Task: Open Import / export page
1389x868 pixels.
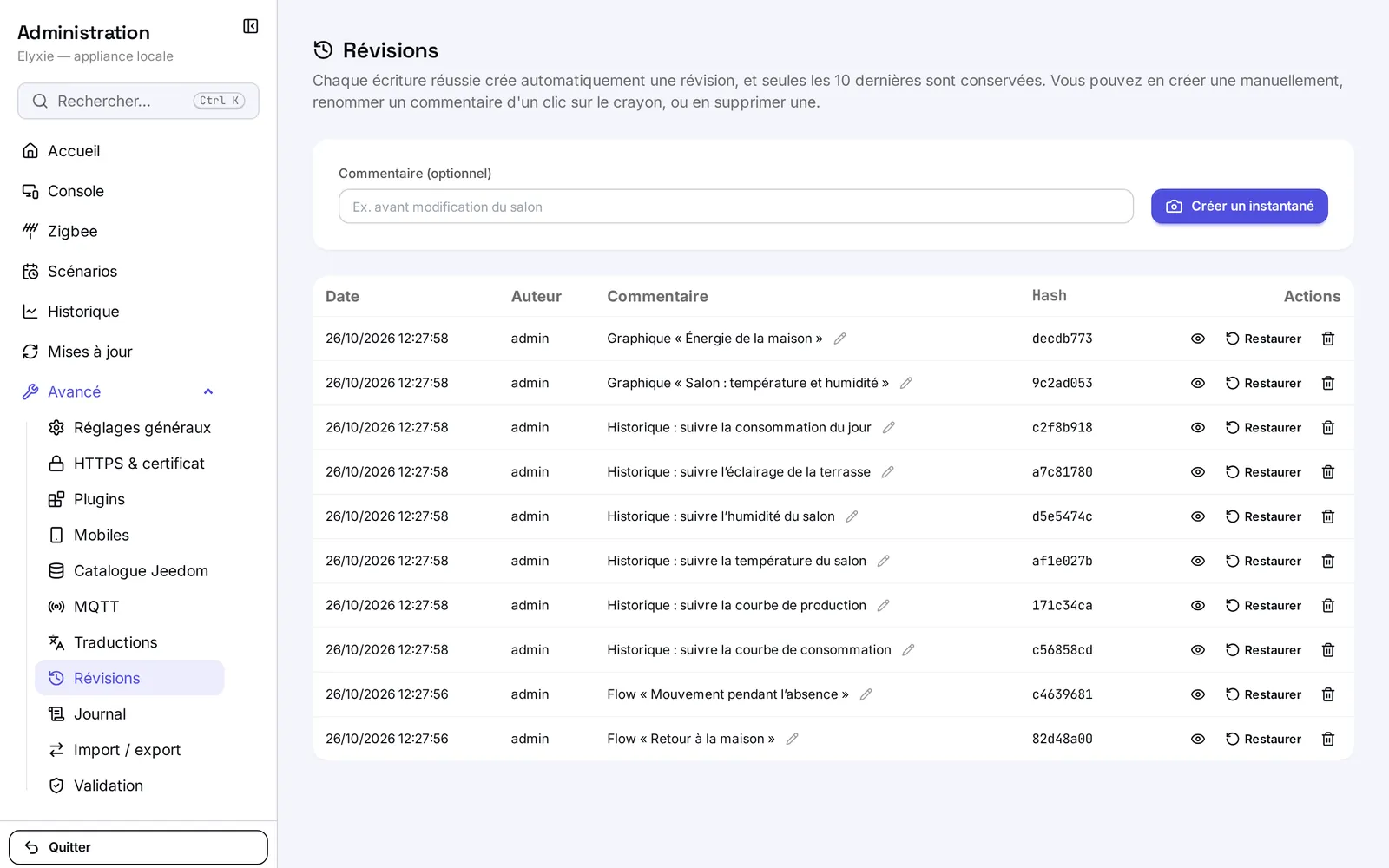Action: click(129, 750)
